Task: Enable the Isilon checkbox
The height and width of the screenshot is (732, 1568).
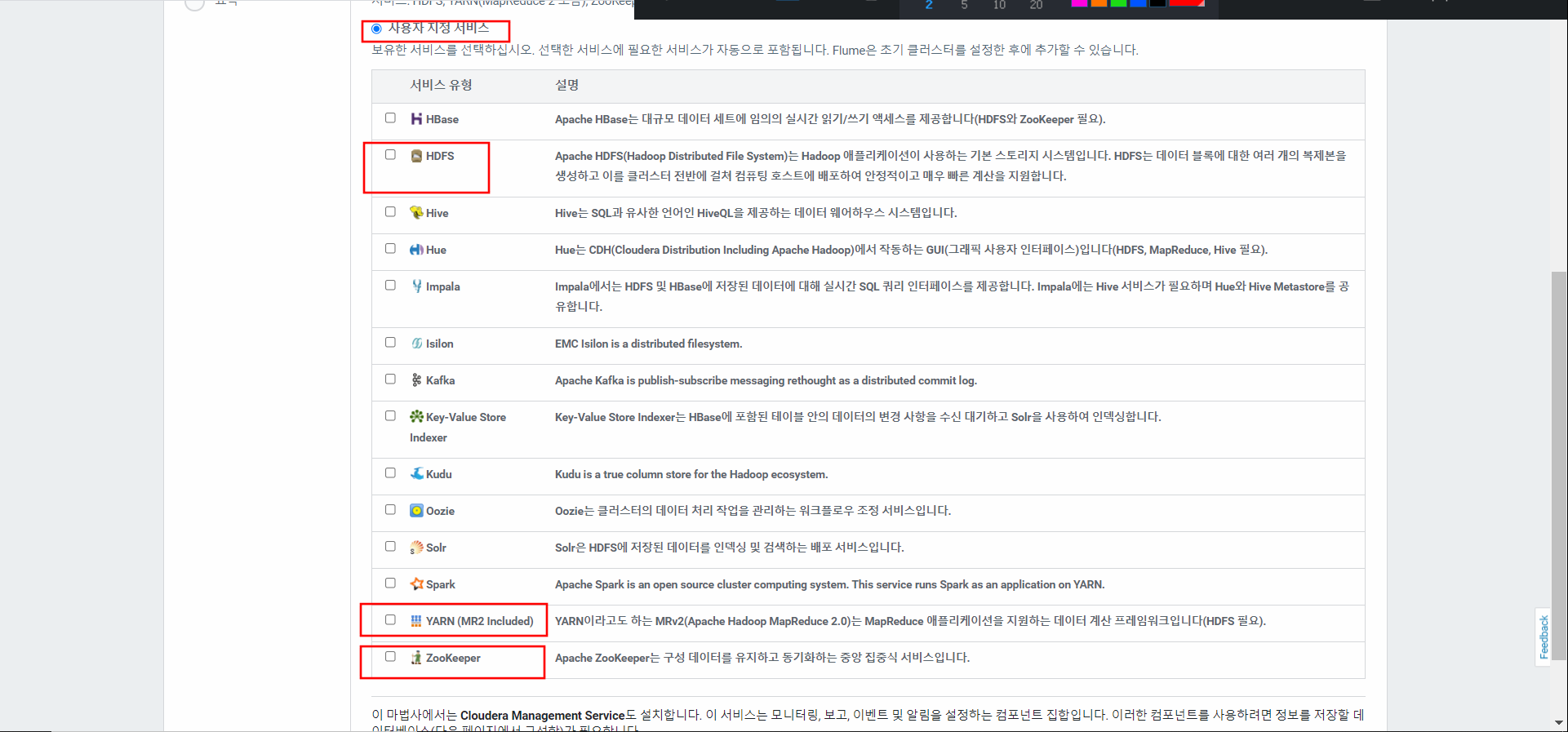Action: point(390,342)
